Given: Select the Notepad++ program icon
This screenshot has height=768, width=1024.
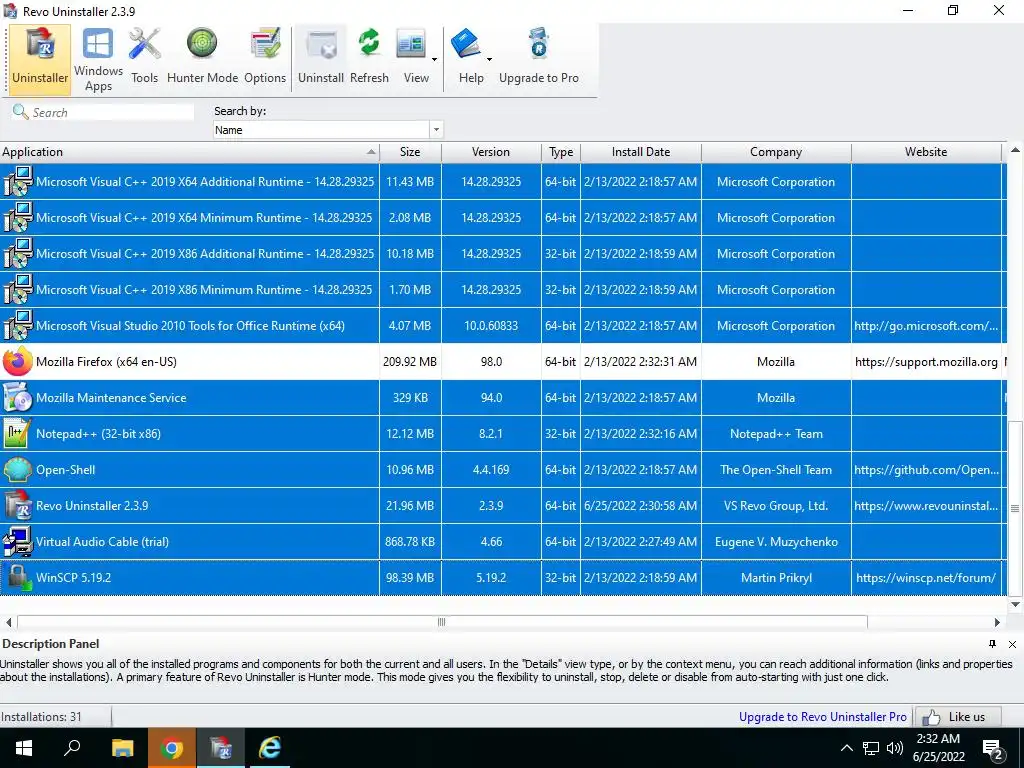Looking at the screenshot, I should click(x=18, y=434).
